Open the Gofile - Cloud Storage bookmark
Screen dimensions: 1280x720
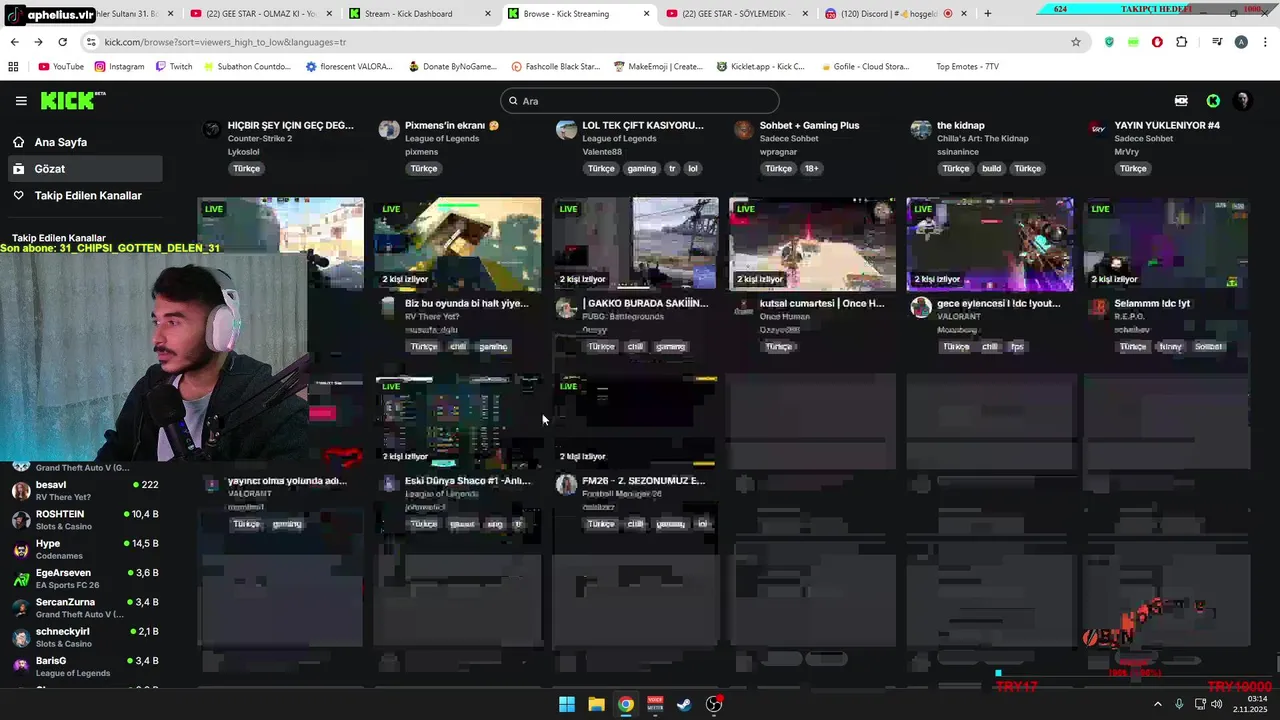[865, 67]
